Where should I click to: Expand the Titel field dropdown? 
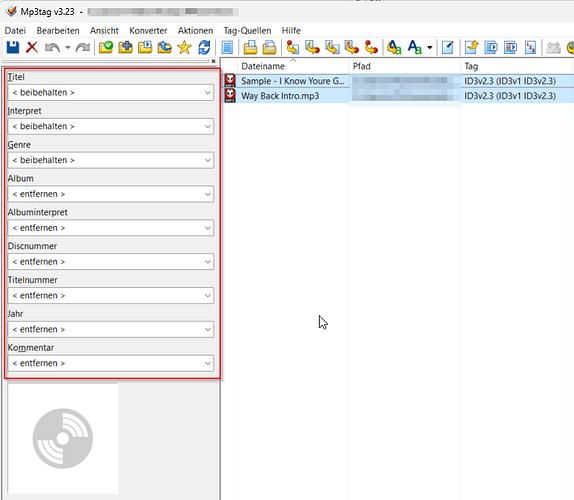pos(208,93)
